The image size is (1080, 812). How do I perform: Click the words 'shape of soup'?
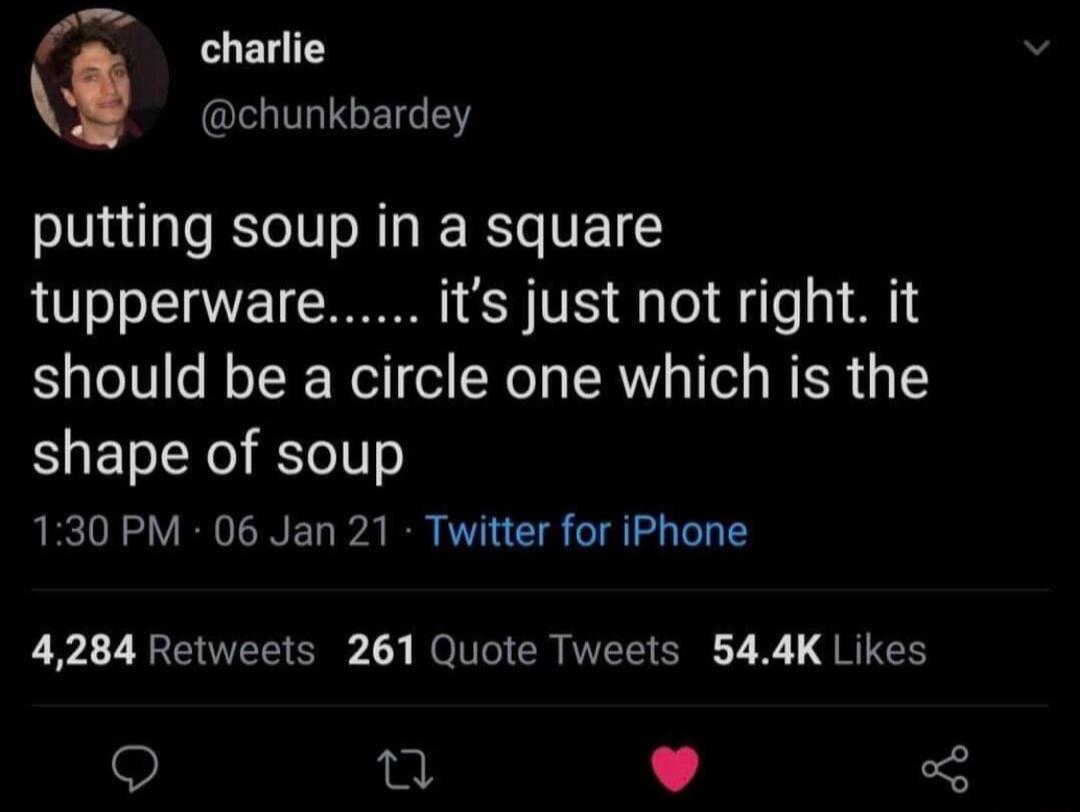(218, 456)
